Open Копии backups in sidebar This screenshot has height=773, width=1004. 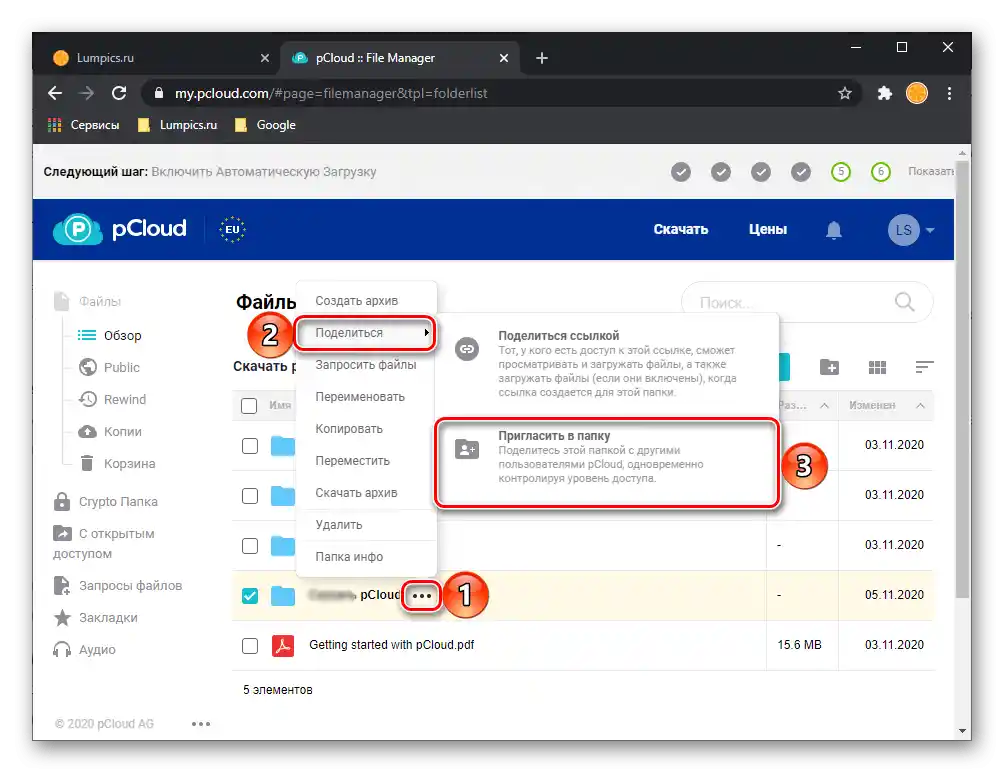(109, 432)
